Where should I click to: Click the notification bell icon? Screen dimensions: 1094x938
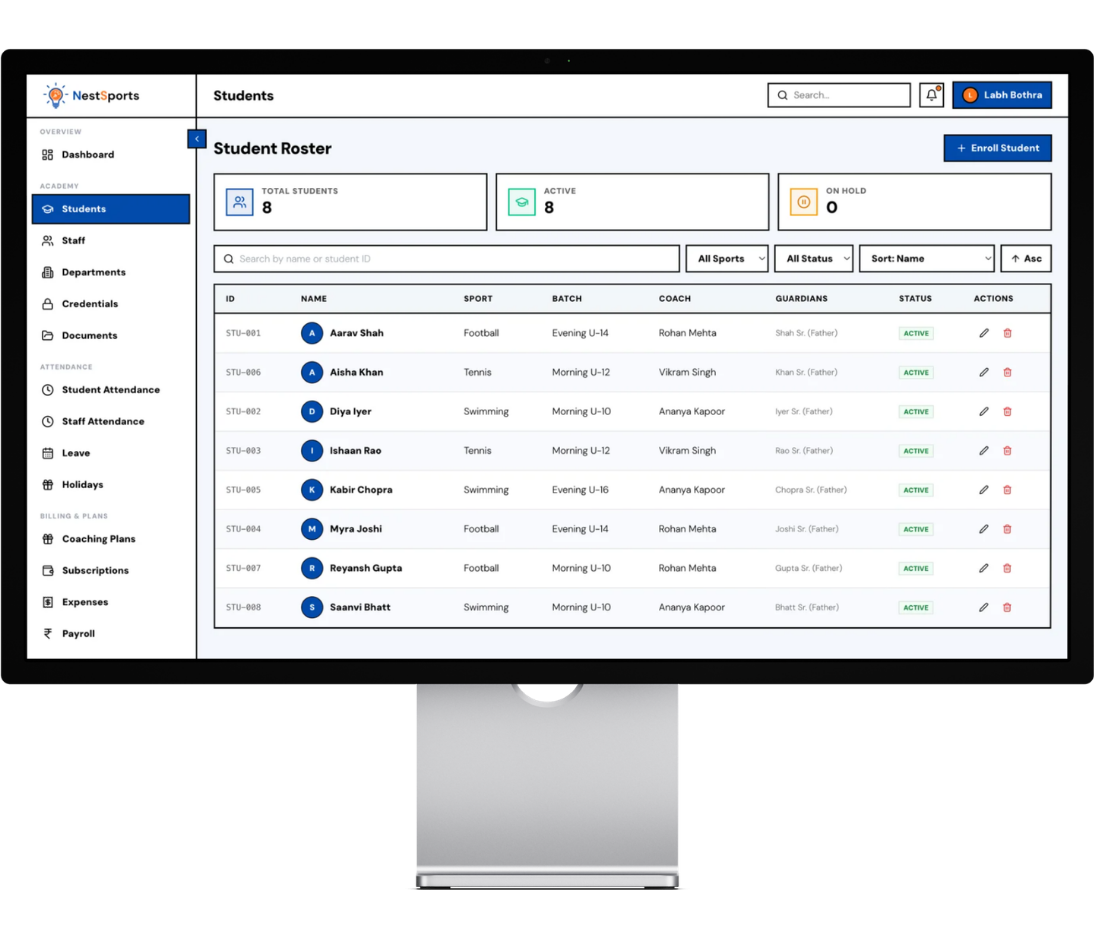[931, 95]
